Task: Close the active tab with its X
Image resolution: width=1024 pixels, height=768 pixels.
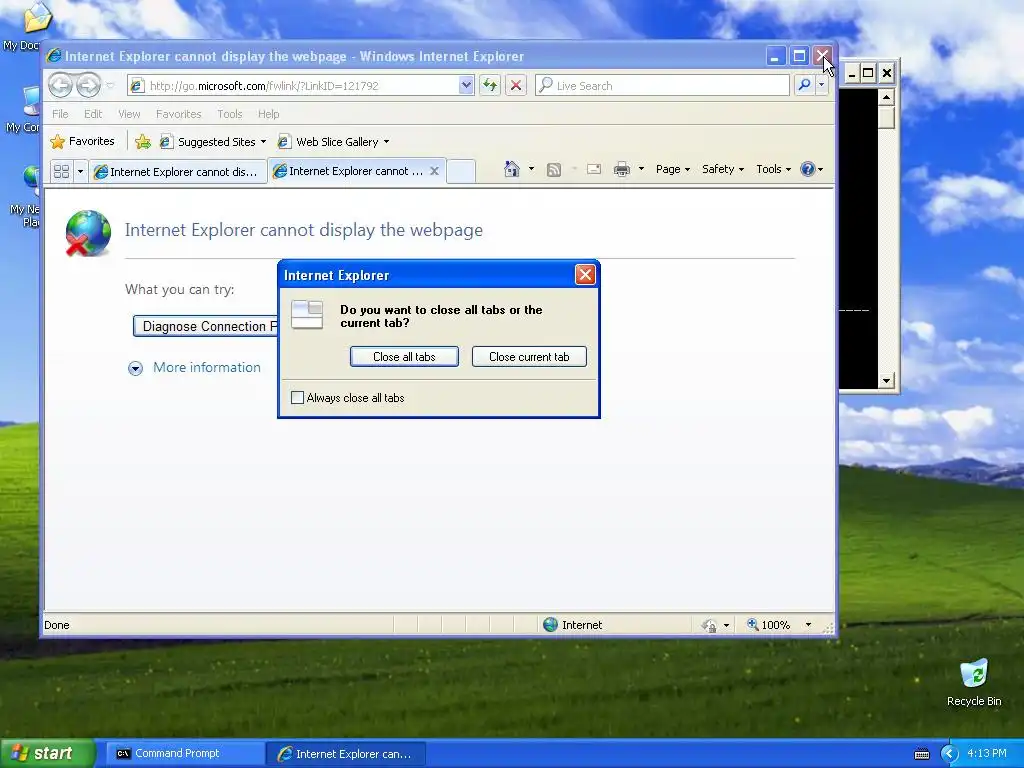Action: click(434, 171)
